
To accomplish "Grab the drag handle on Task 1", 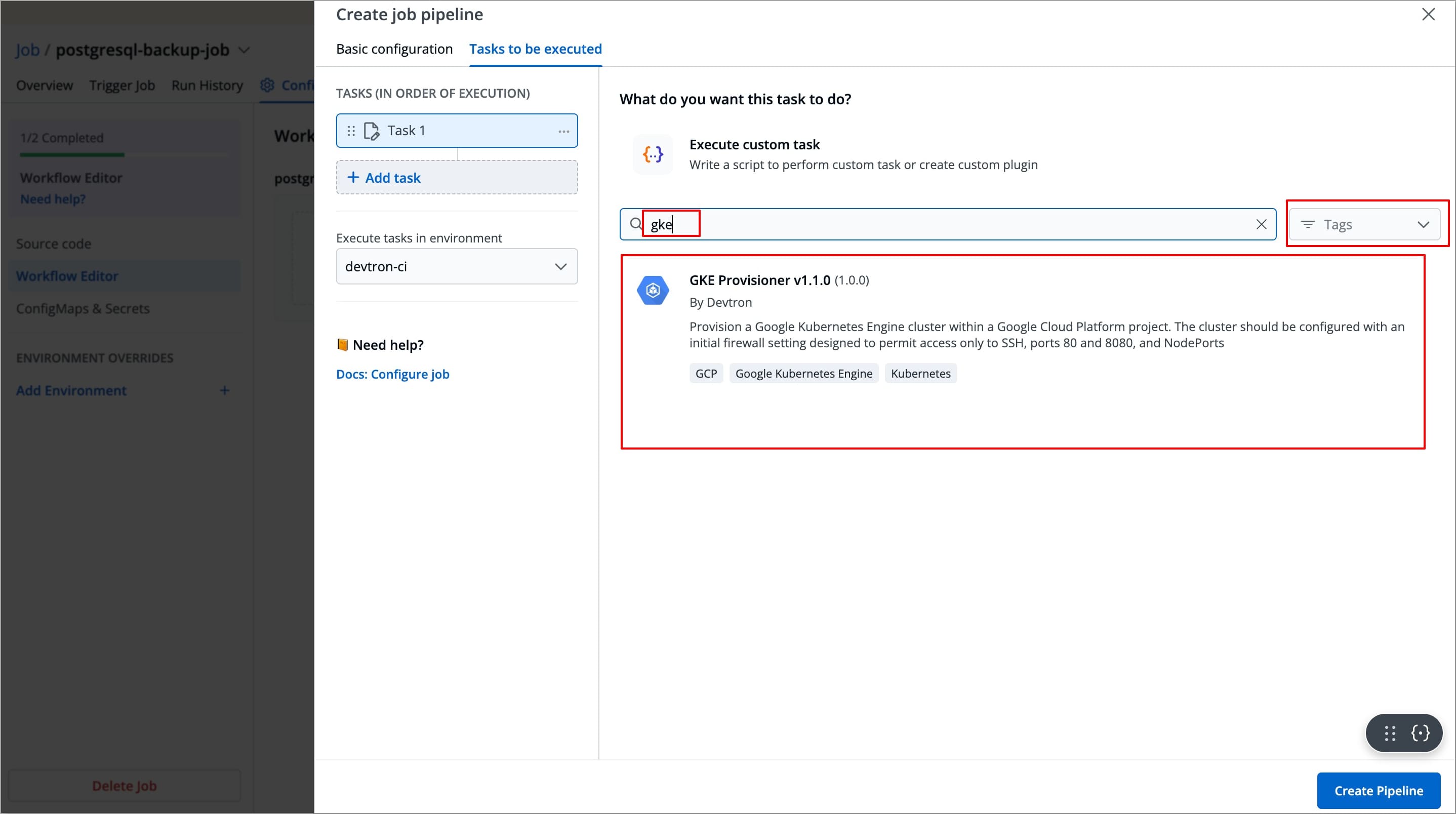I will pos(351,131).
